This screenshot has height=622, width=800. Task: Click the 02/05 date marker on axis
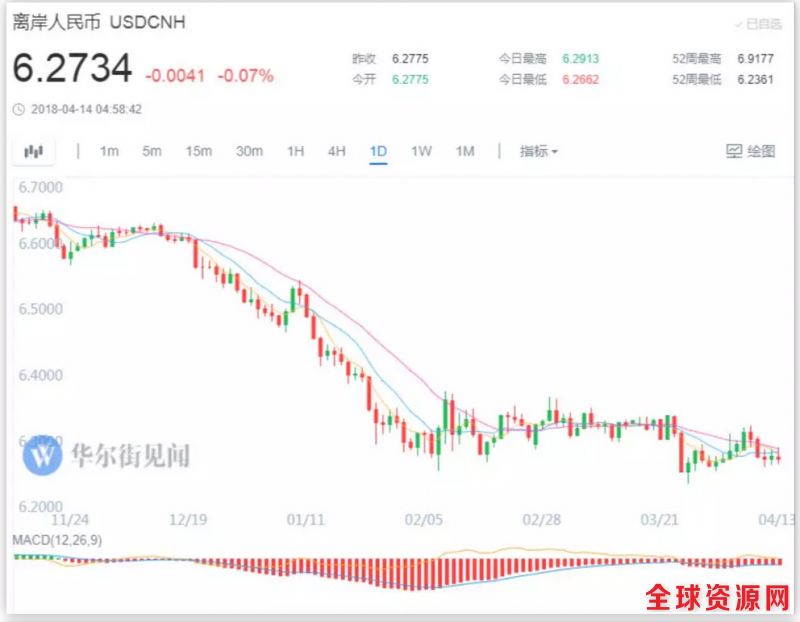[x=423, y=520]
